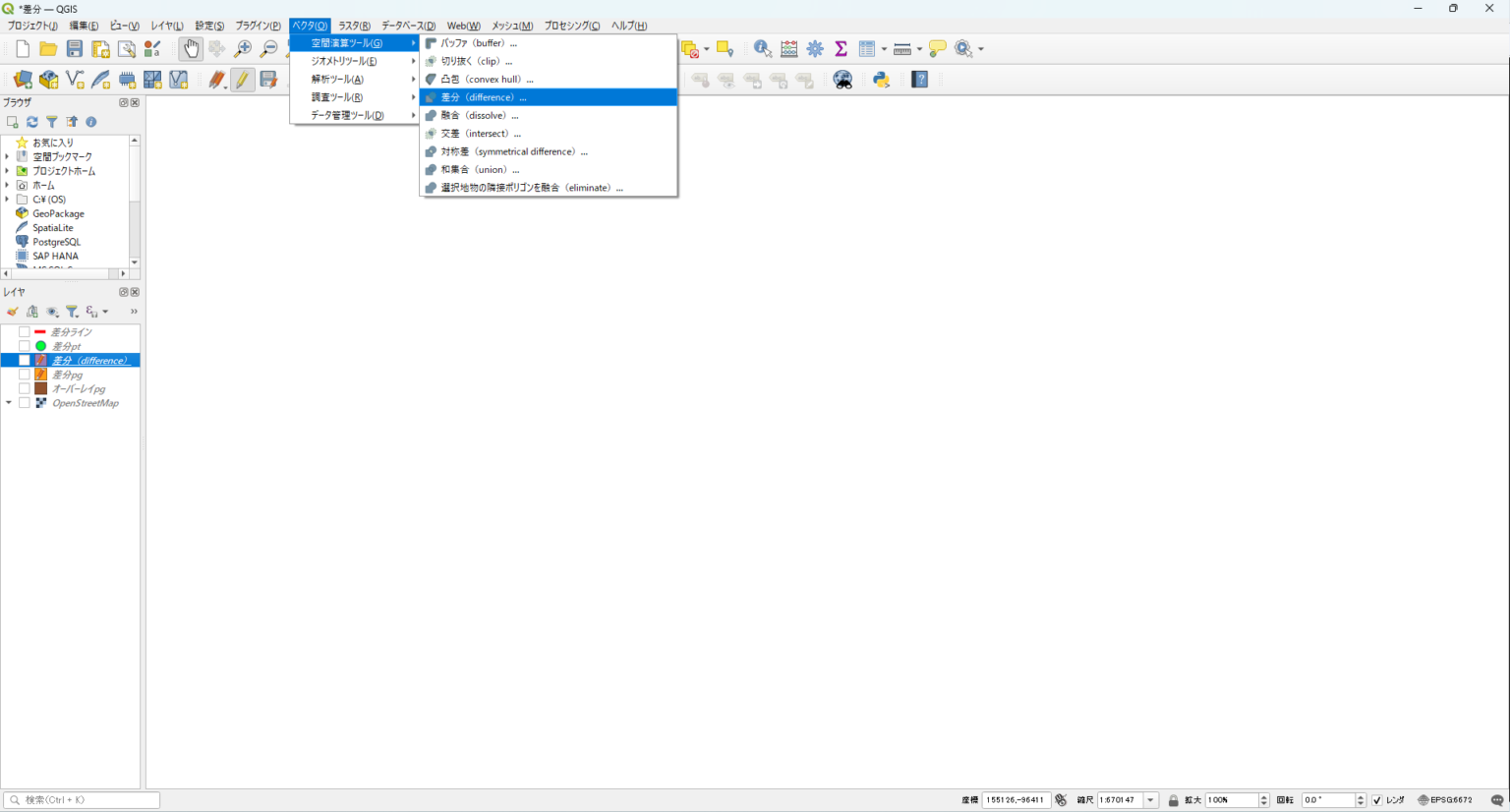Open the processing toolbox gear icon
Image resolution: width=1510 pixels, height=812 pixels.
[815, 48]
